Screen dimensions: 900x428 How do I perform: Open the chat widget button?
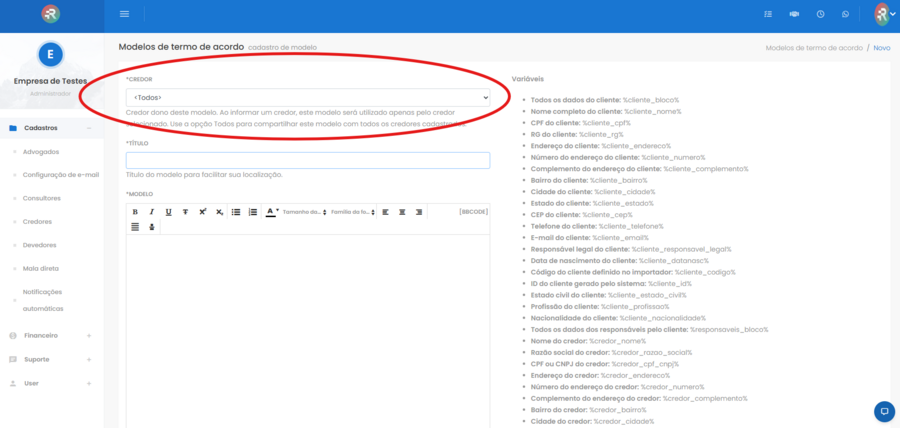[x=885, y=411]
